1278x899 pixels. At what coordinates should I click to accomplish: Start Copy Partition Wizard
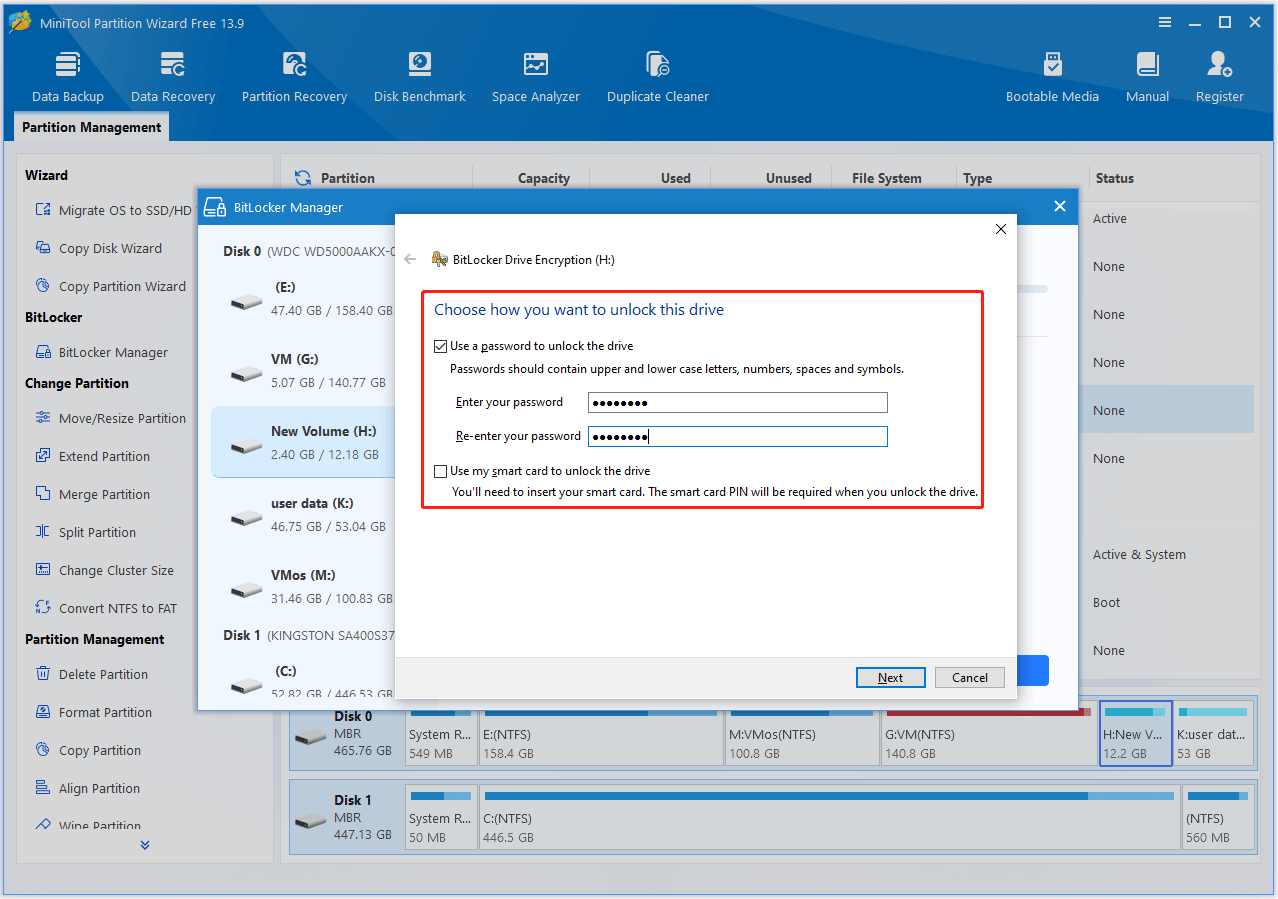[x=110, y=286]
